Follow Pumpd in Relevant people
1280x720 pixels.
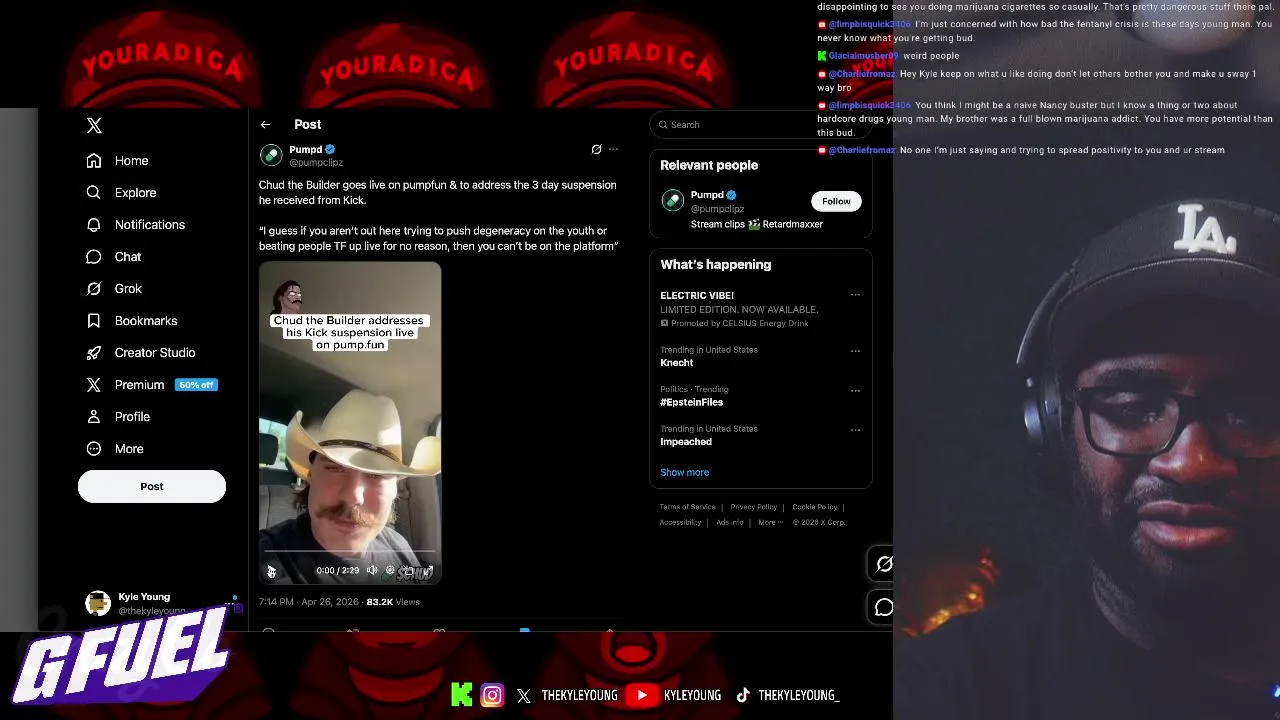(x=836, y=201)
